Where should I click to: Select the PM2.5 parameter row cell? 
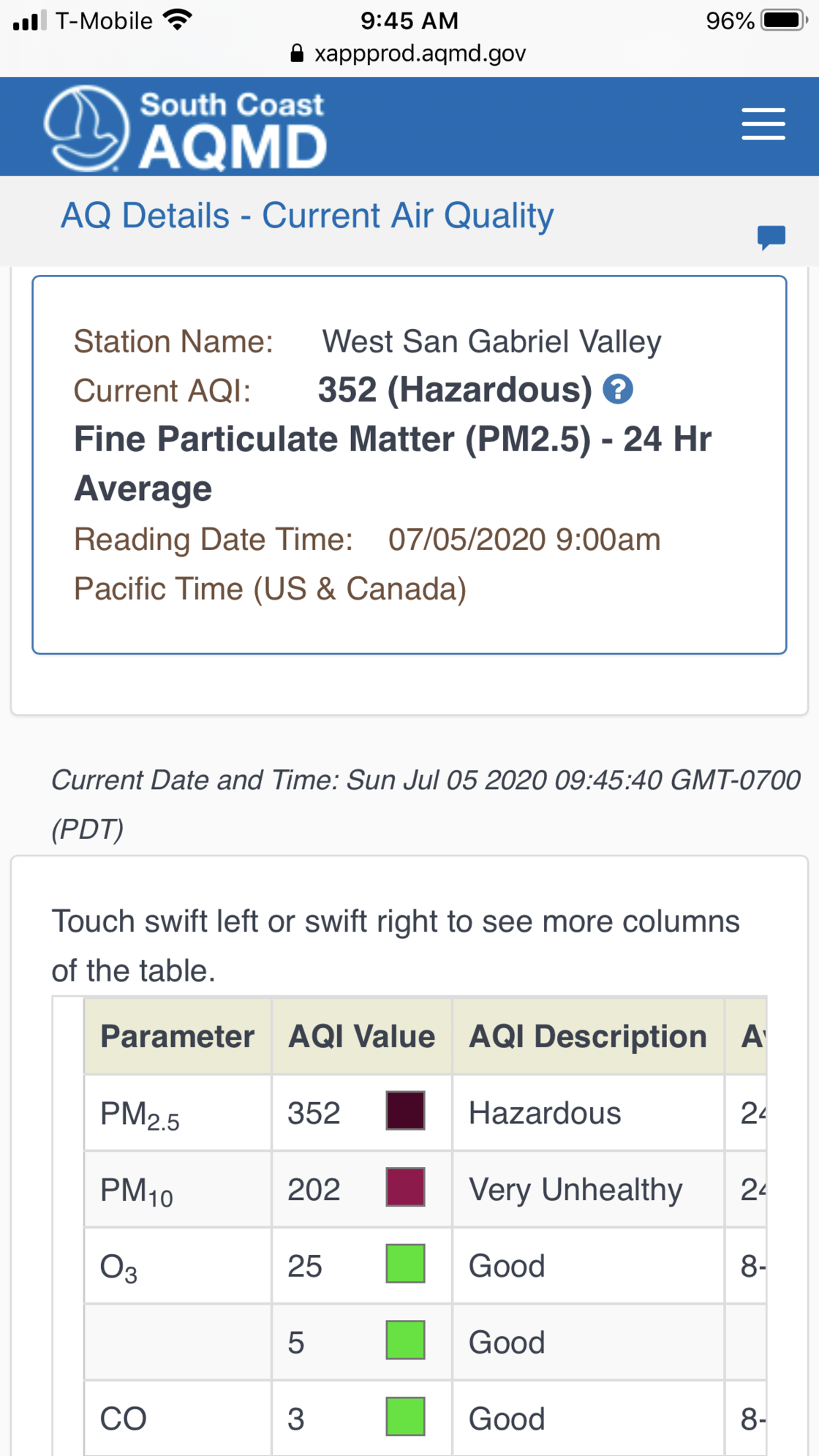(x=178, y=1113)
